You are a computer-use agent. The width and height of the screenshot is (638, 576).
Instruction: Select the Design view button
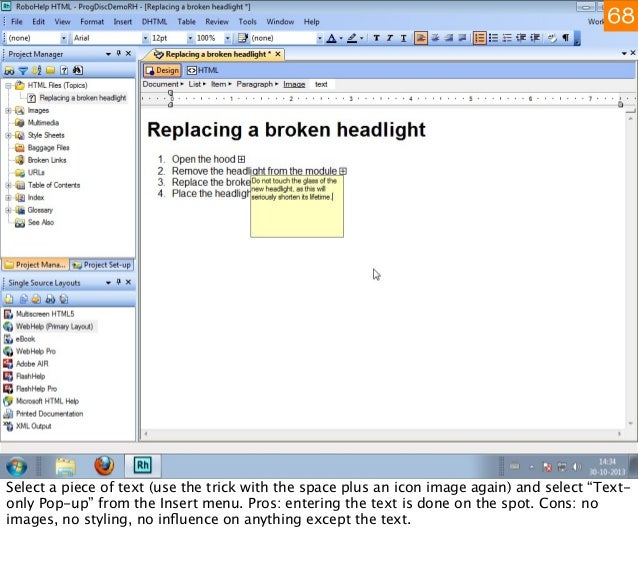pyautogui.click(x=162, y=70)
